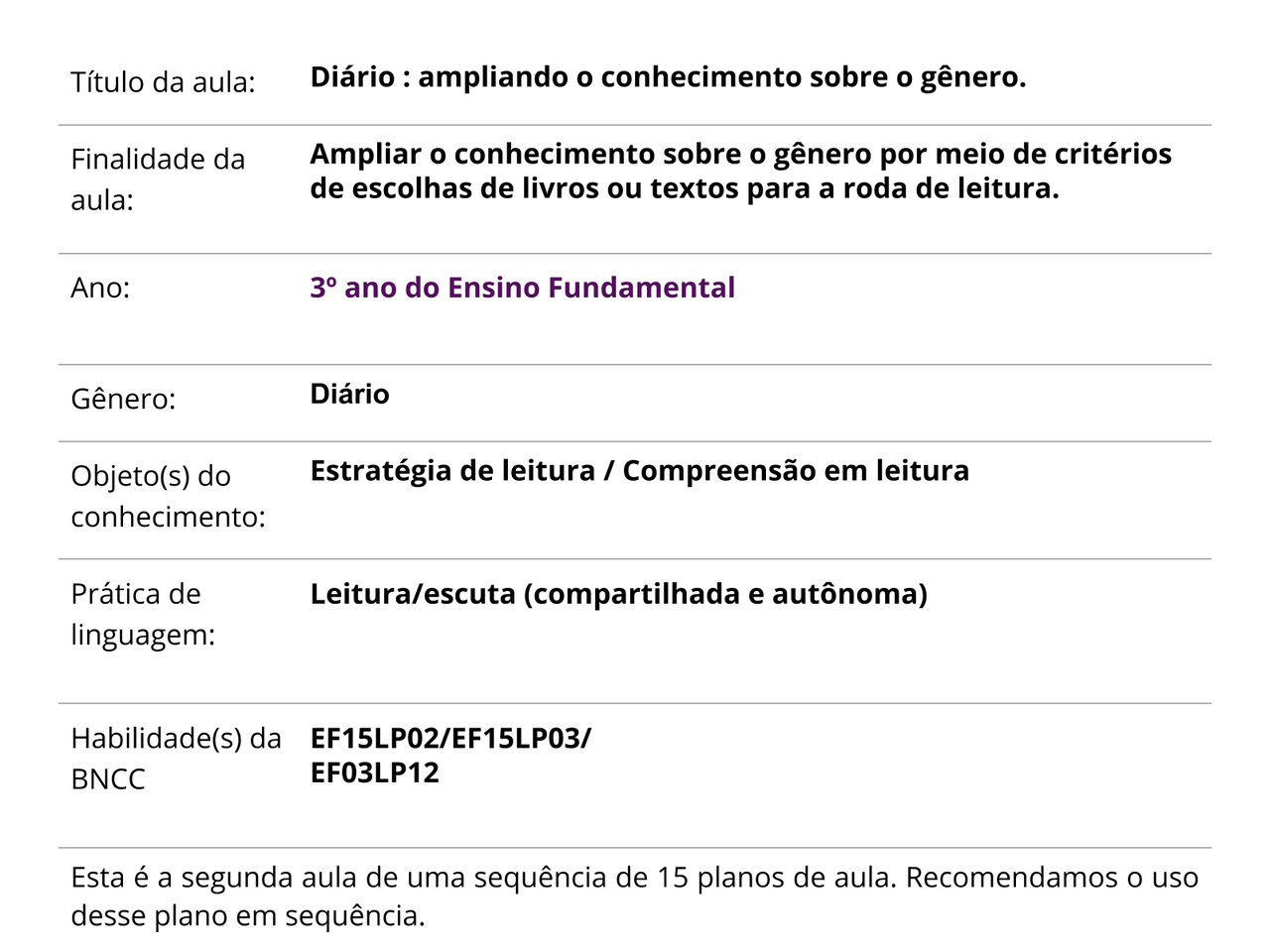The height and width of the screenshot is (952, 1270).
Task: Click the 'Ano:' row label
Action: coord(100,288)
